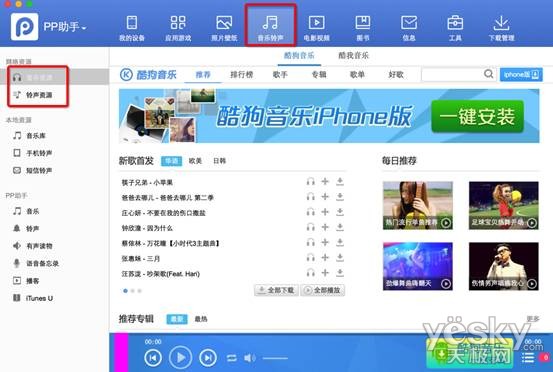Click song title 张惠妹 - 三月
Viewport: 553px width, 372px height.
click(140, 259)
